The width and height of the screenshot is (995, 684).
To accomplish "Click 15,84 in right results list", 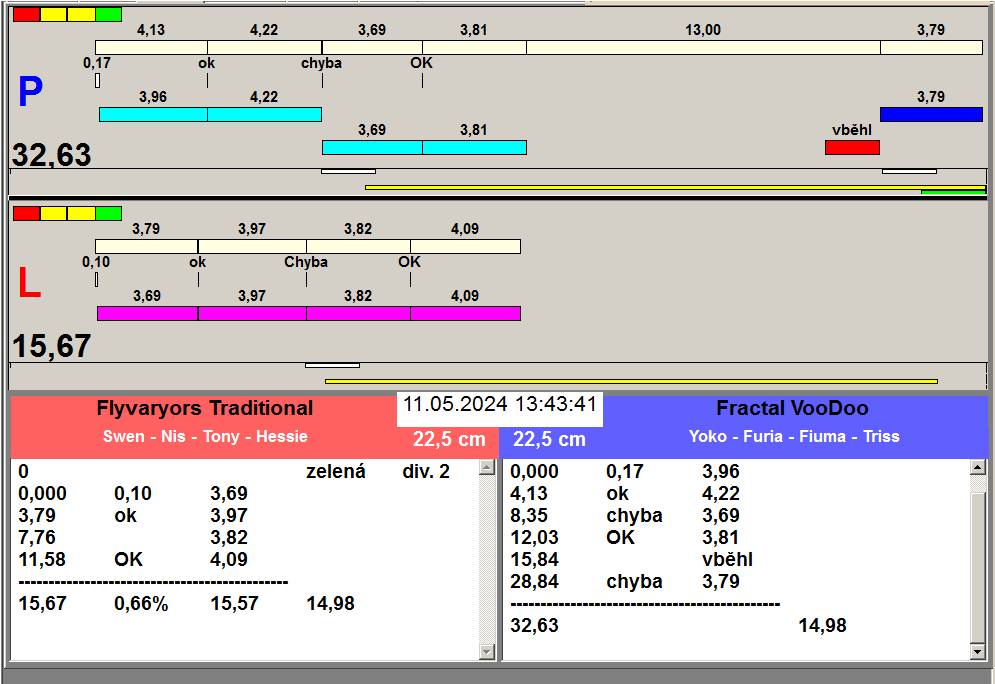I will (534, 560).
